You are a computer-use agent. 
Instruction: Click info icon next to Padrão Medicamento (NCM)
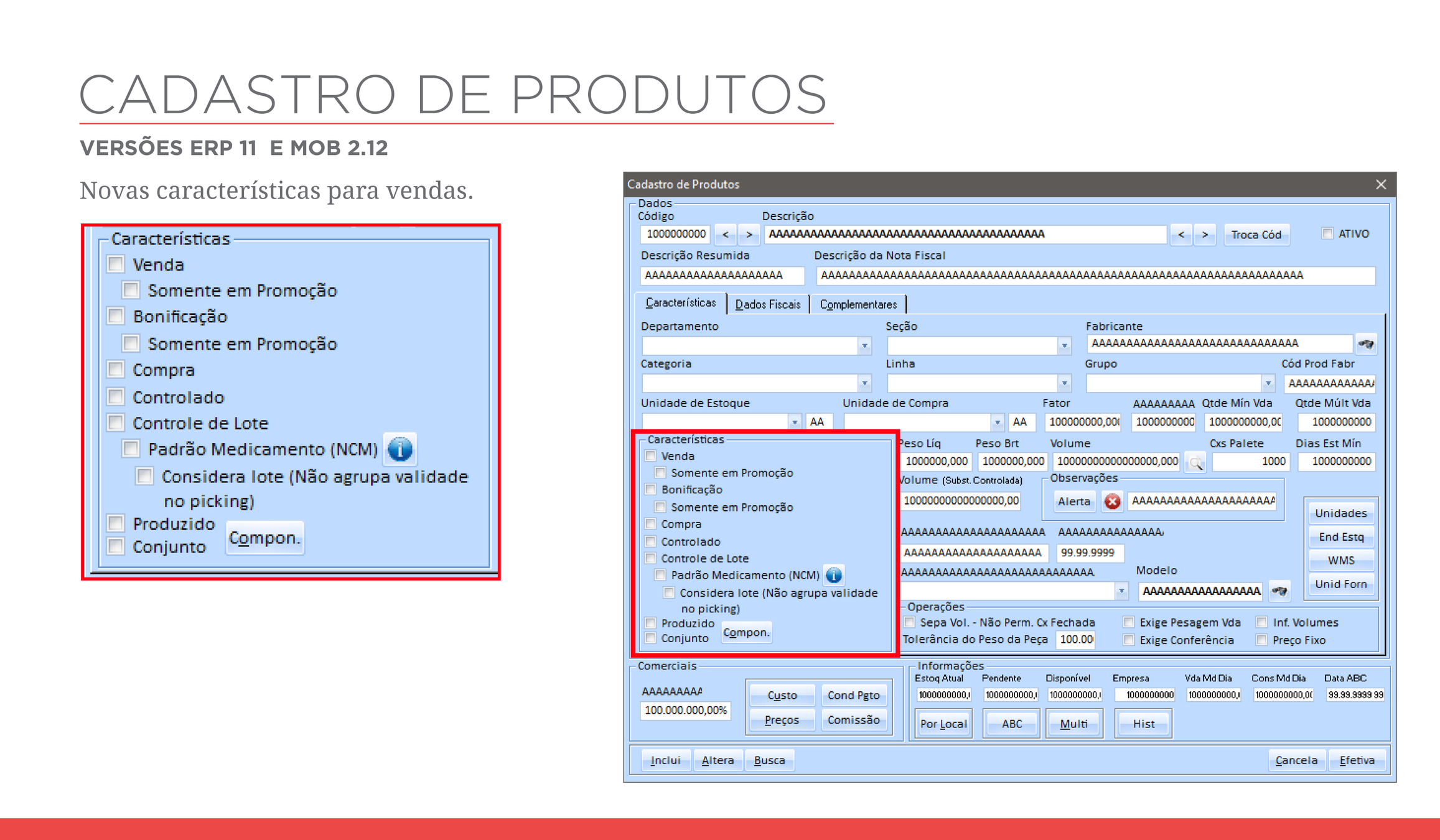tap(833, 575)
